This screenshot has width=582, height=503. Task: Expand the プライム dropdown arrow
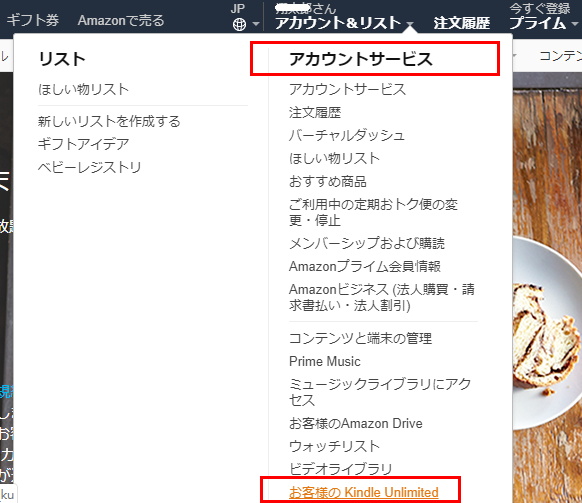[574, 24]
